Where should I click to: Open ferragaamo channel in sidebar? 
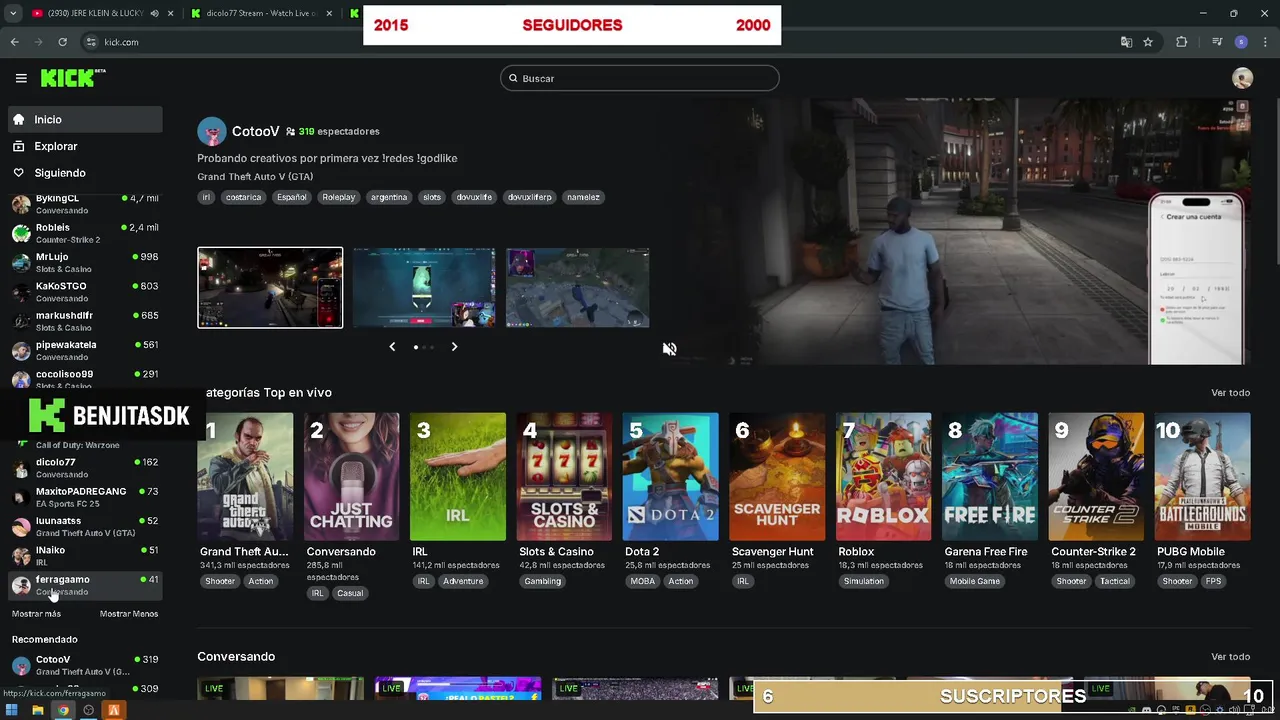point(85,585)
